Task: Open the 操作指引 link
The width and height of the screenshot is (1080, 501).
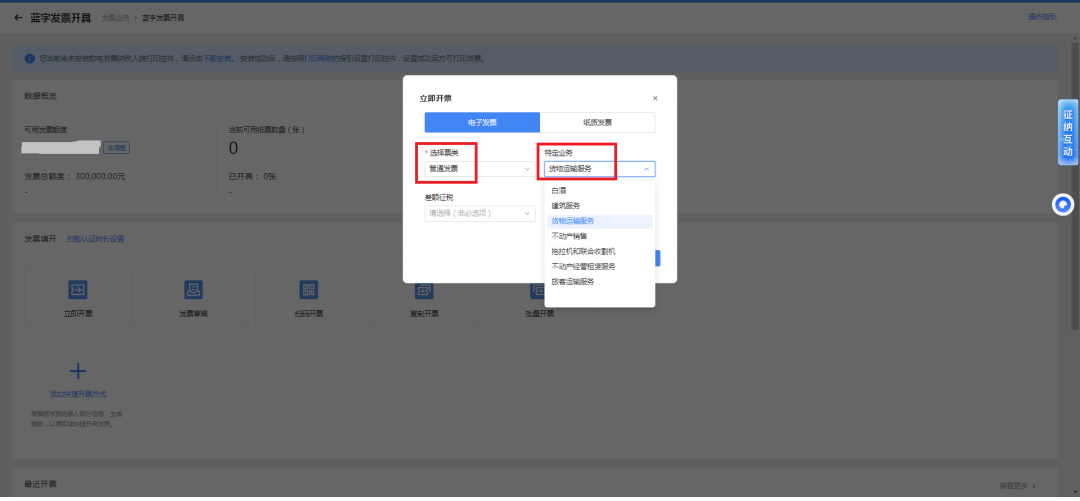Action: point(1042,17)
